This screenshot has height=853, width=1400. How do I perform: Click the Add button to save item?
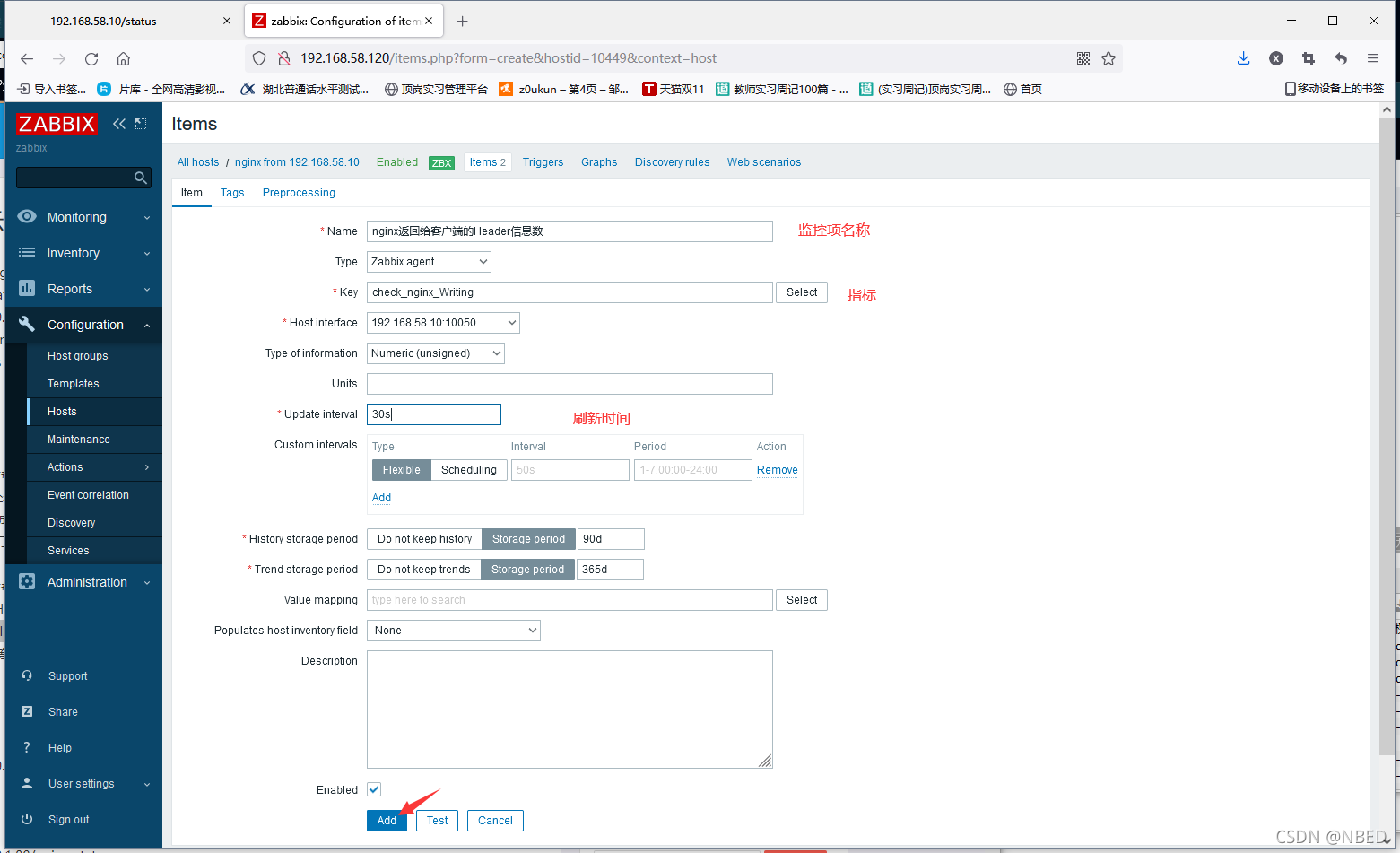click(x=387, y=820)
